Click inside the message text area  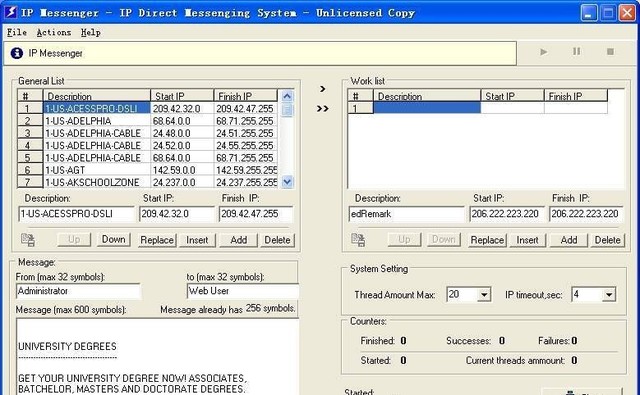[158, 357]
